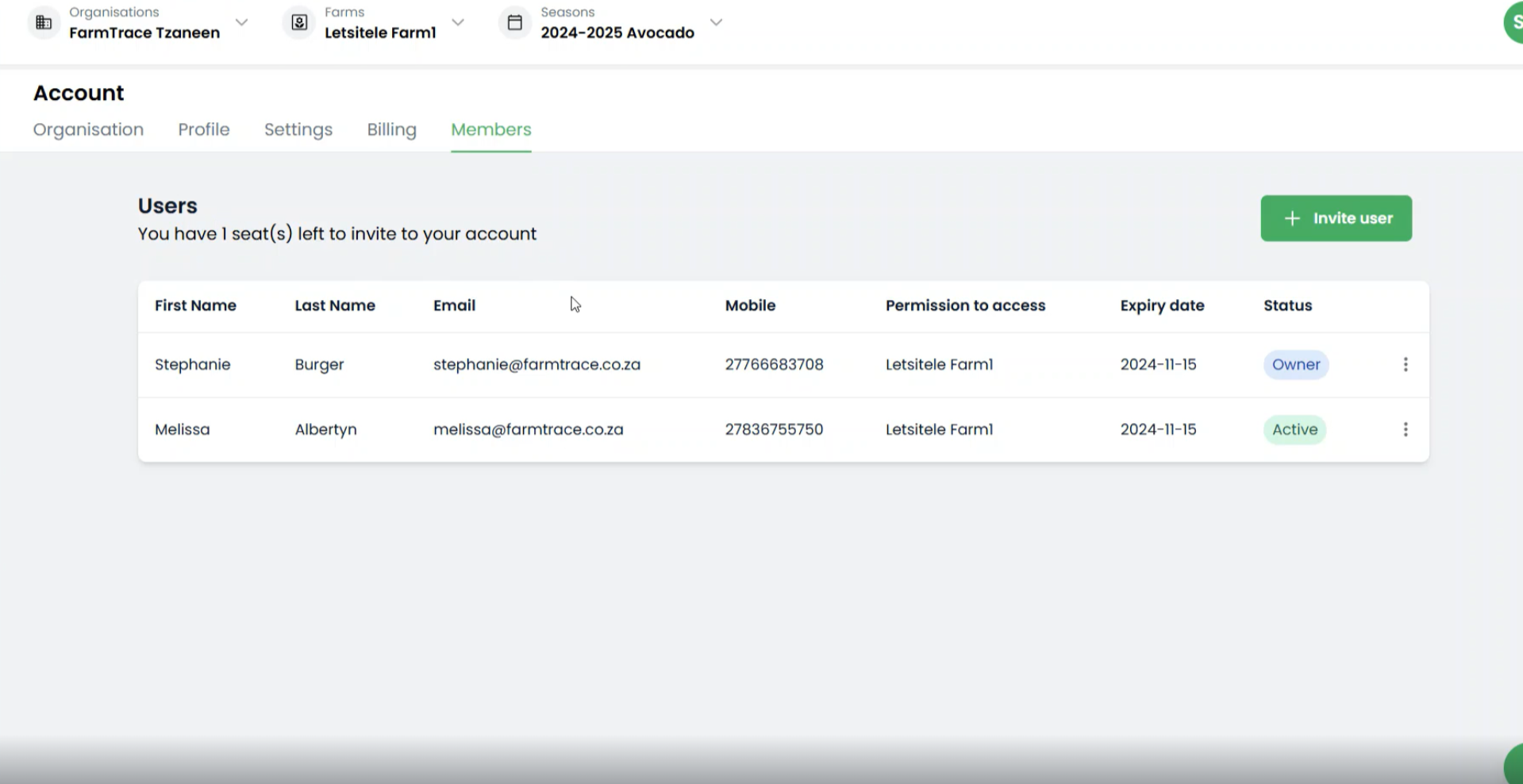Click mobile number 27766683708
This screenshot has width=1523, height=784.
774,364
